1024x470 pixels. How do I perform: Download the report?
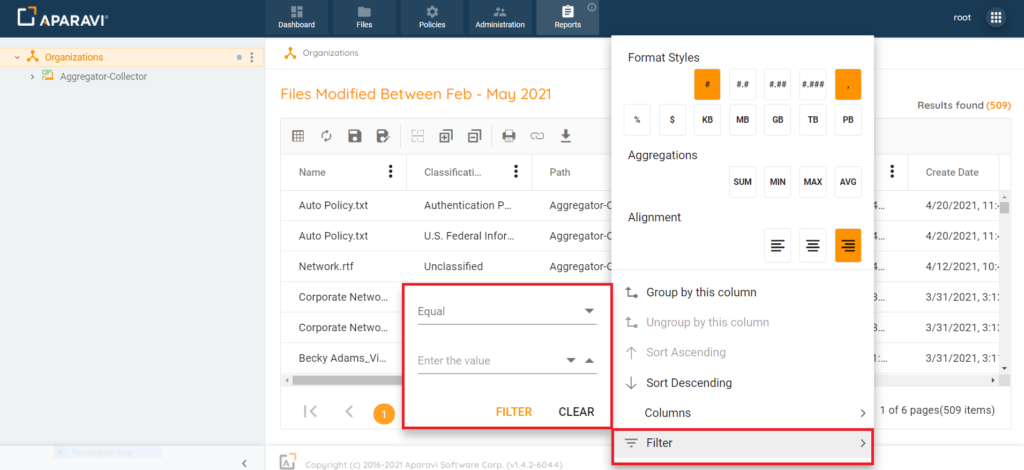[566, 136]
